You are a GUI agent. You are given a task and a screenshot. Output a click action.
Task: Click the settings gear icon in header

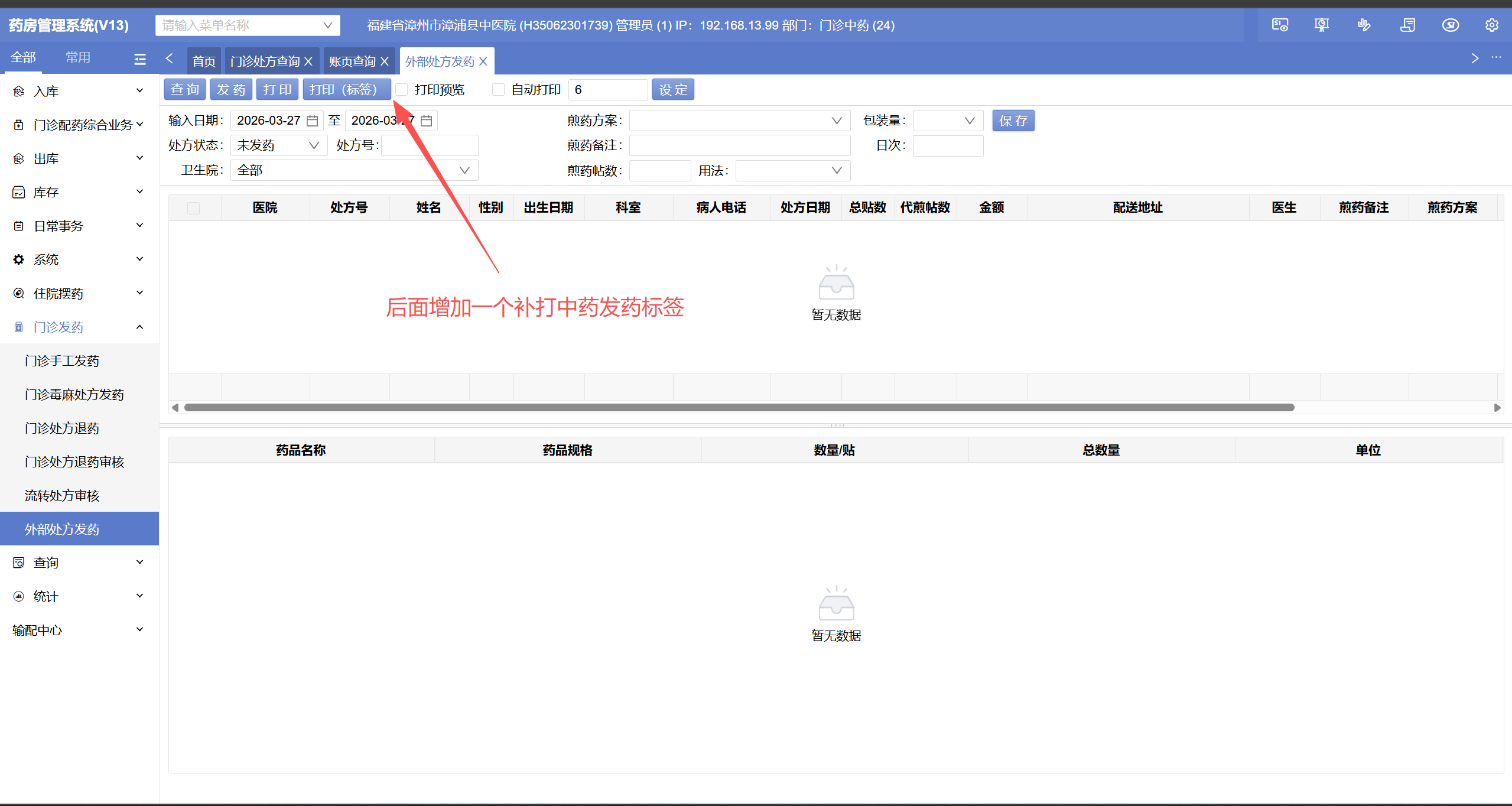click(1491, 25)
